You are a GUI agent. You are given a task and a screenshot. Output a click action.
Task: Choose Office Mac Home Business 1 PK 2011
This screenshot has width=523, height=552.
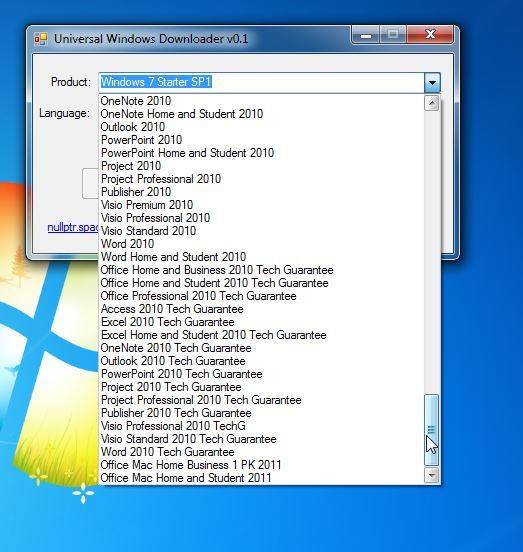coord(262,465)
